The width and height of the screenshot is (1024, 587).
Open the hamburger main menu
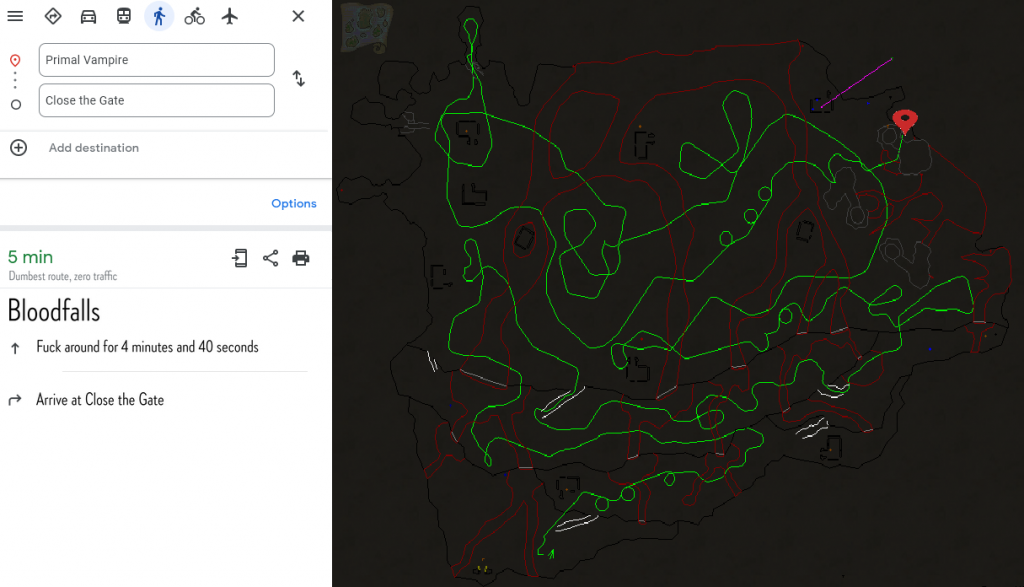(15, 16)
